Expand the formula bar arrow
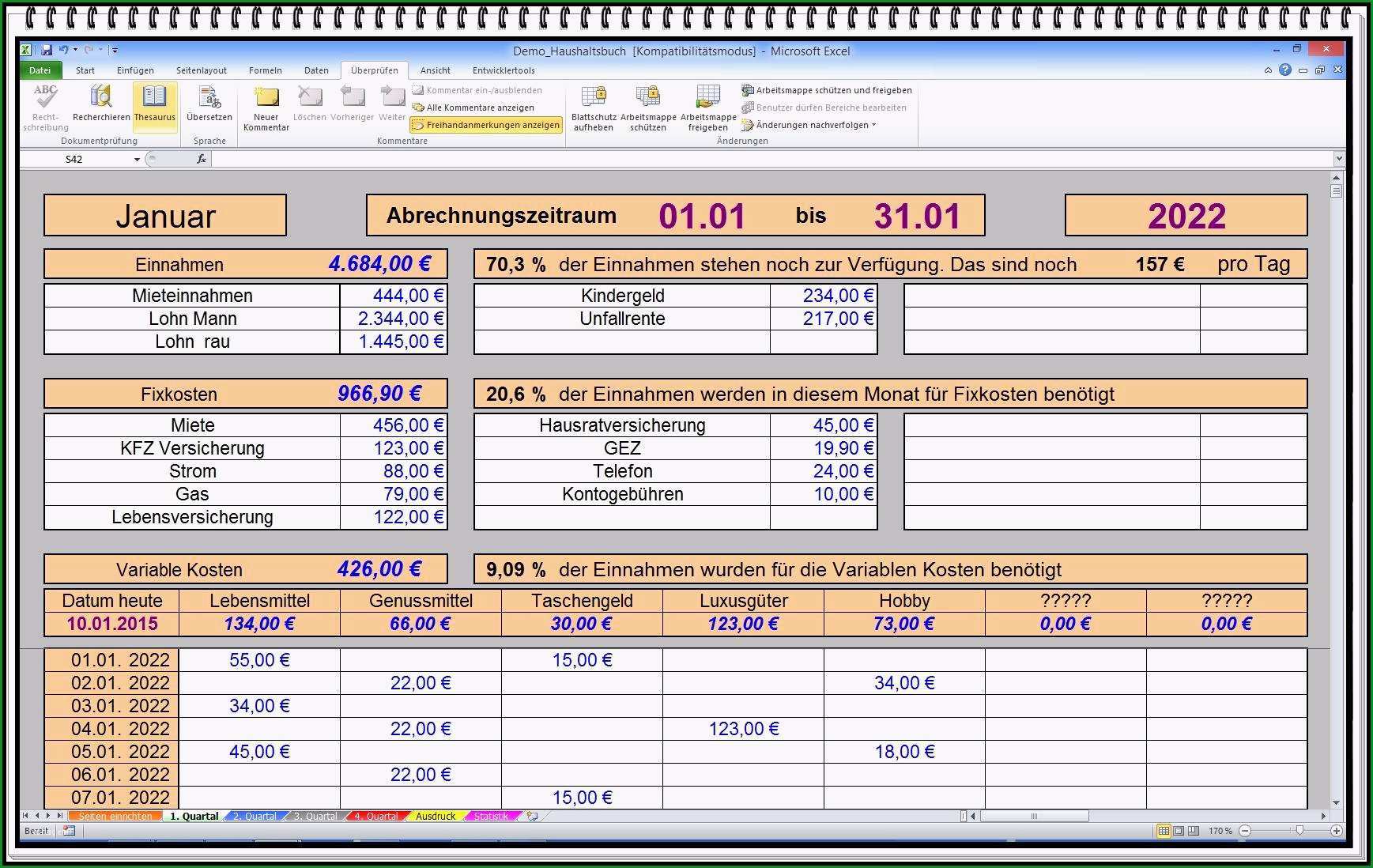The width and height of the screenshot is (1373, 868). (1338, 159)
